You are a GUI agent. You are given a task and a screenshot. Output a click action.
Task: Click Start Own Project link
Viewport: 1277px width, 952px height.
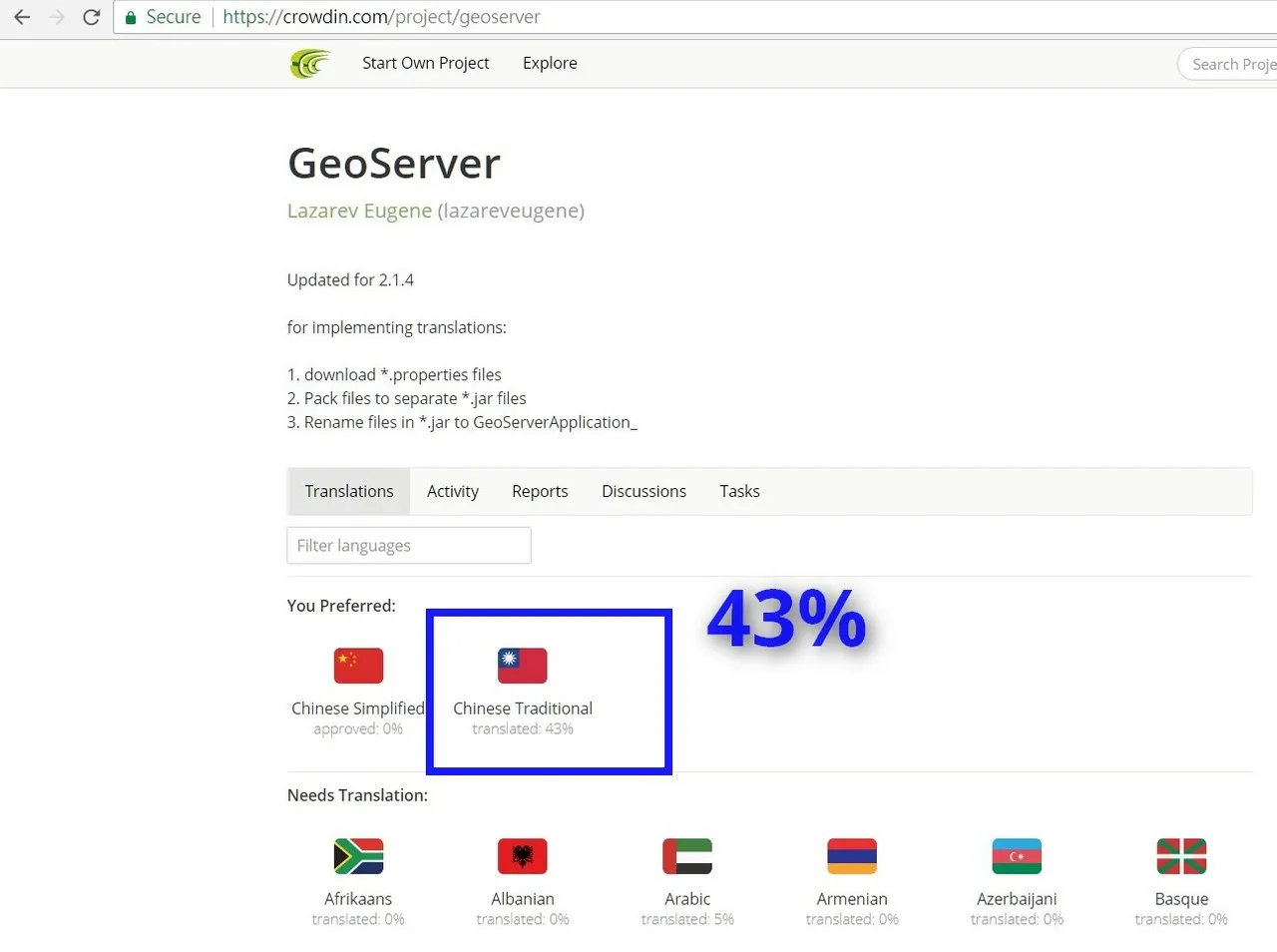[x=426, y=63]
